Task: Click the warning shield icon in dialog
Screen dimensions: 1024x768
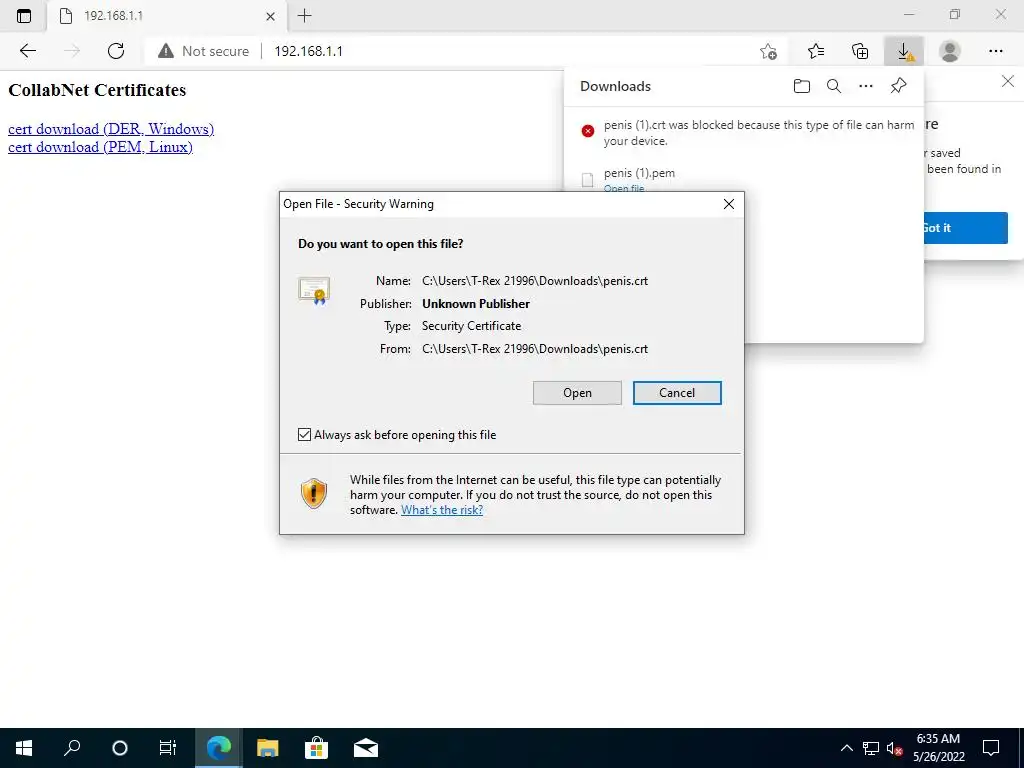Action: pyautogui.click(x=313, y=493)
